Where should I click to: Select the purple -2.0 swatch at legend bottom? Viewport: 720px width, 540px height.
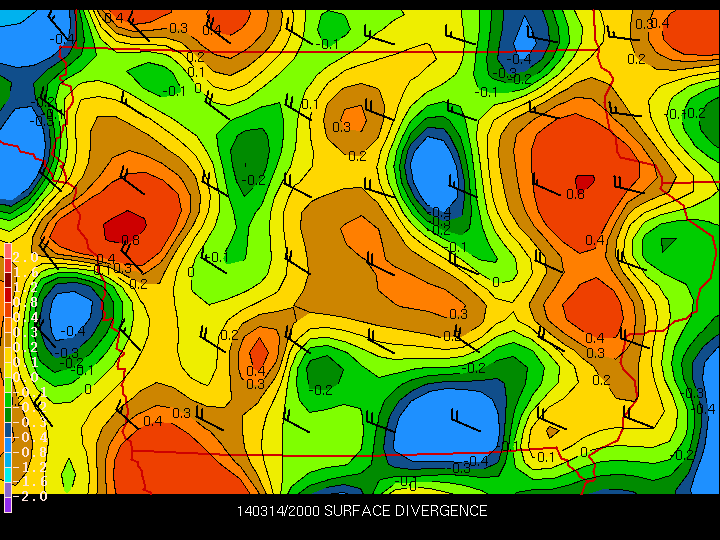(7, 504)
